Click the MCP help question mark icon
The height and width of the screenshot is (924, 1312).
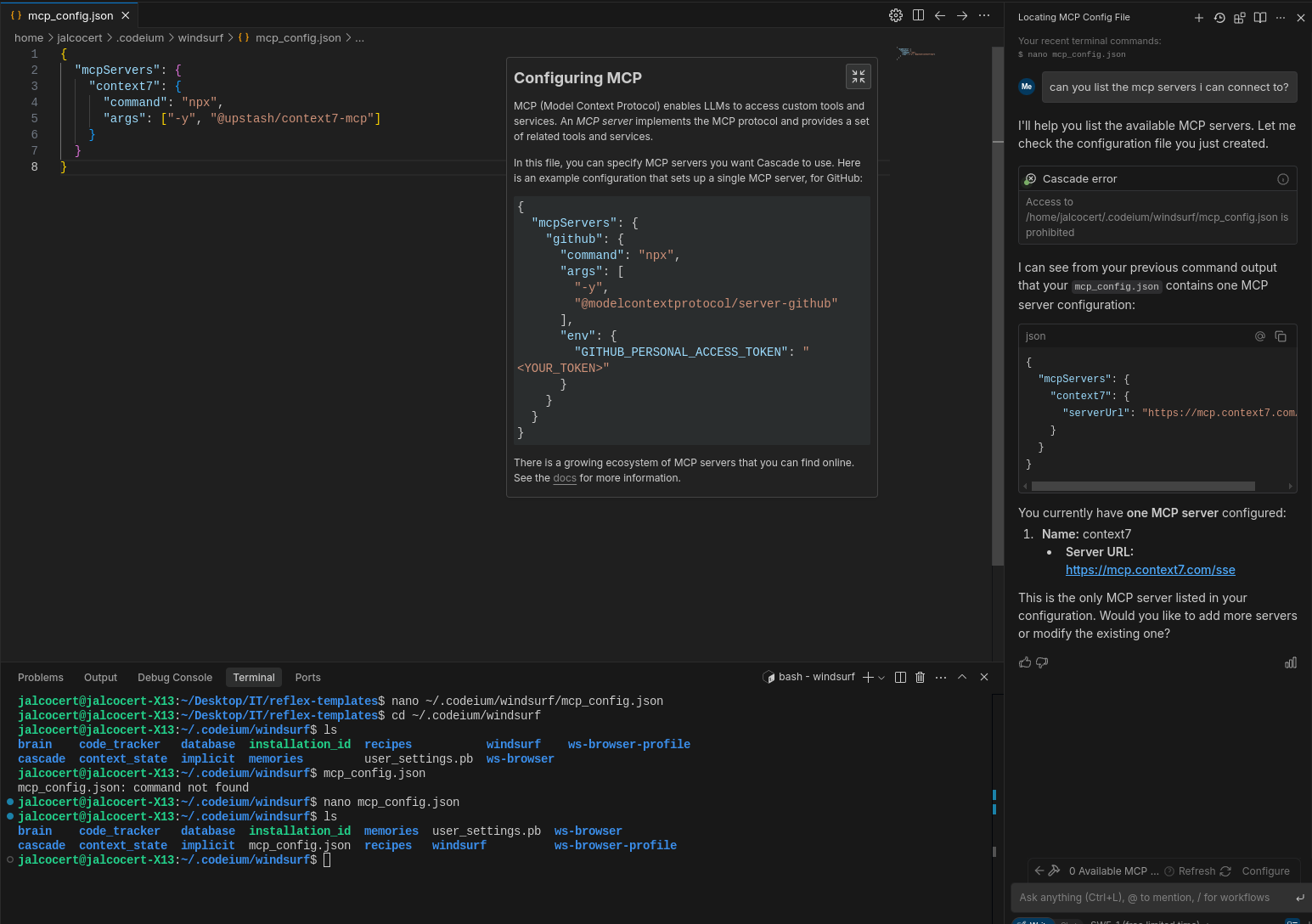[x=1169, y=871]
